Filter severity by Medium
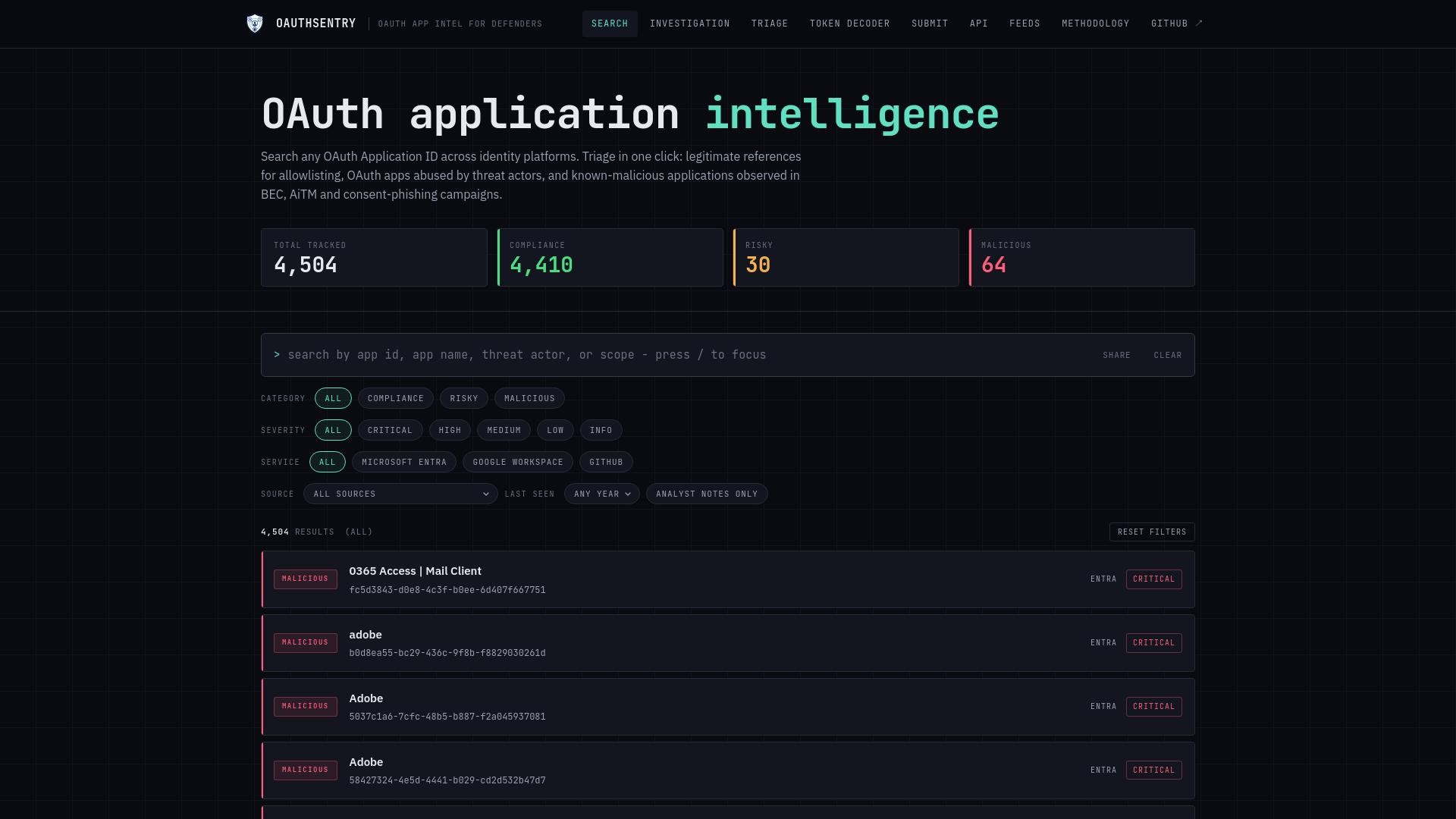 (504, 430)
